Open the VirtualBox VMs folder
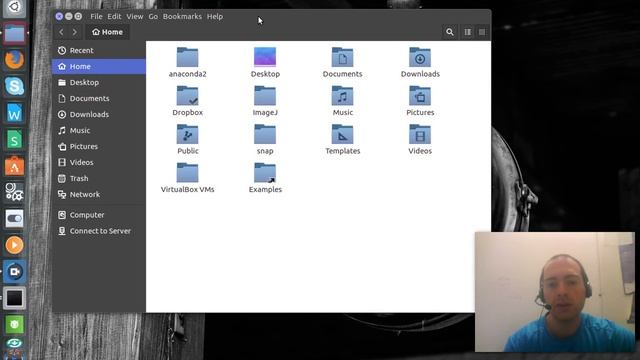 click(x=187, y=173)
